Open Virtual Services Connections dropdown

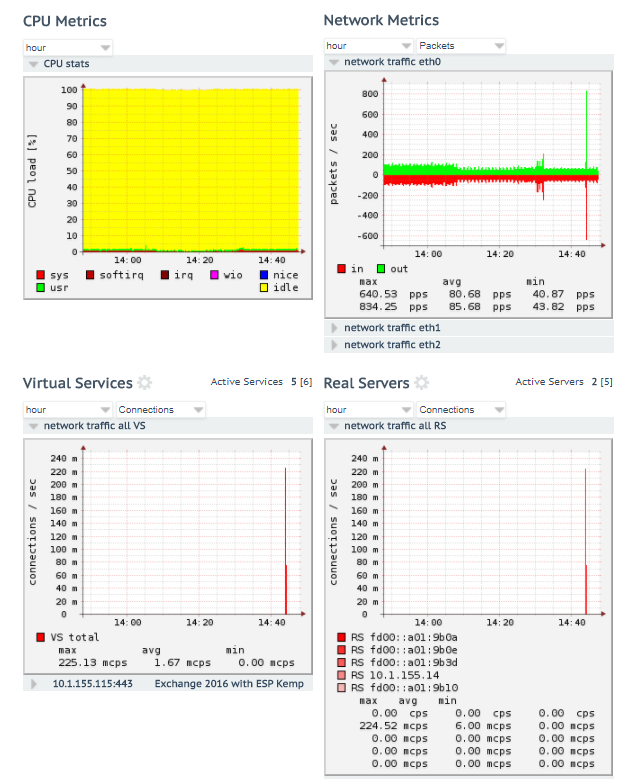pos(160,409)
